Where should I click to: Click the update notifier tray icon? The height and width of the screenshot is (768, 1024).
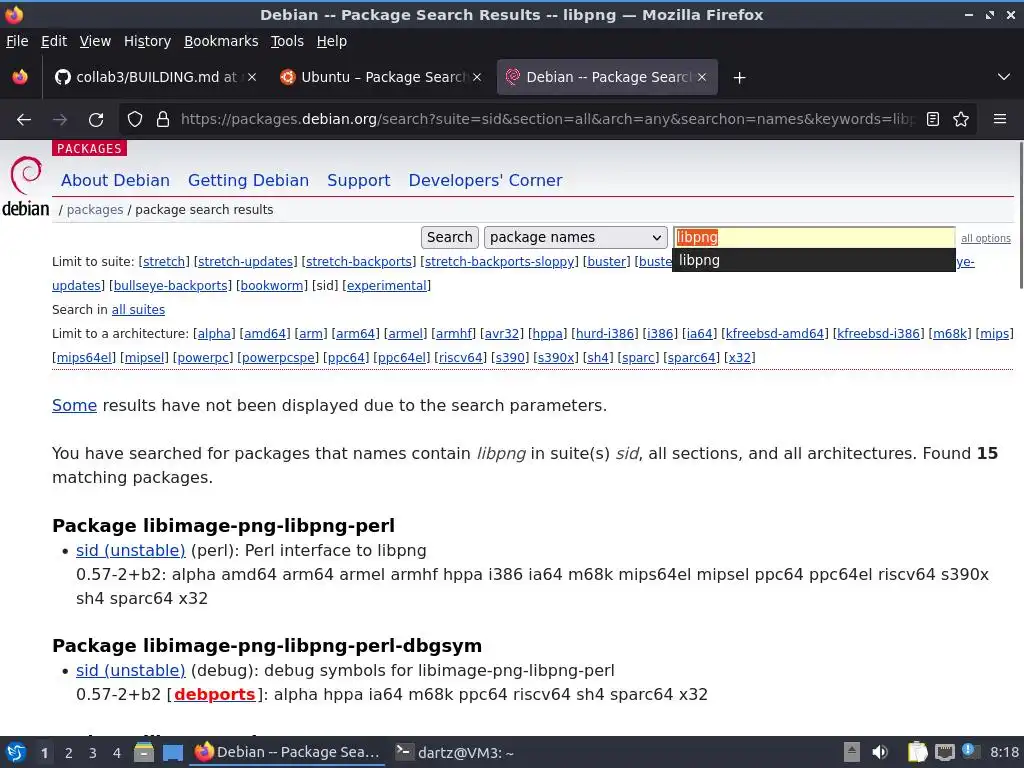click(x=969, y=751)
